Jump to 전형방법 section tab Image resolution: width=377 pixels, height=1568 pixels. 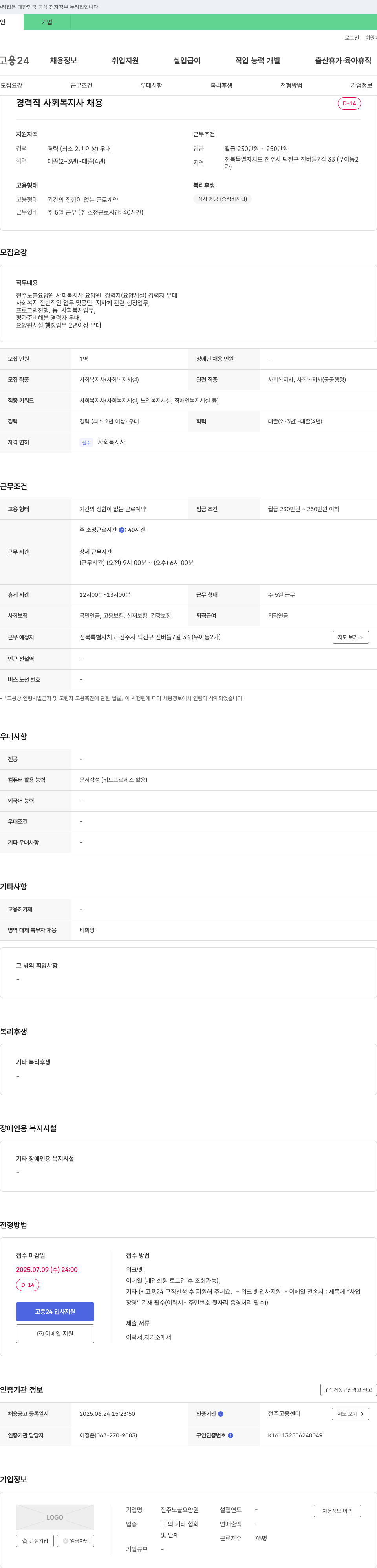[291, 85]
